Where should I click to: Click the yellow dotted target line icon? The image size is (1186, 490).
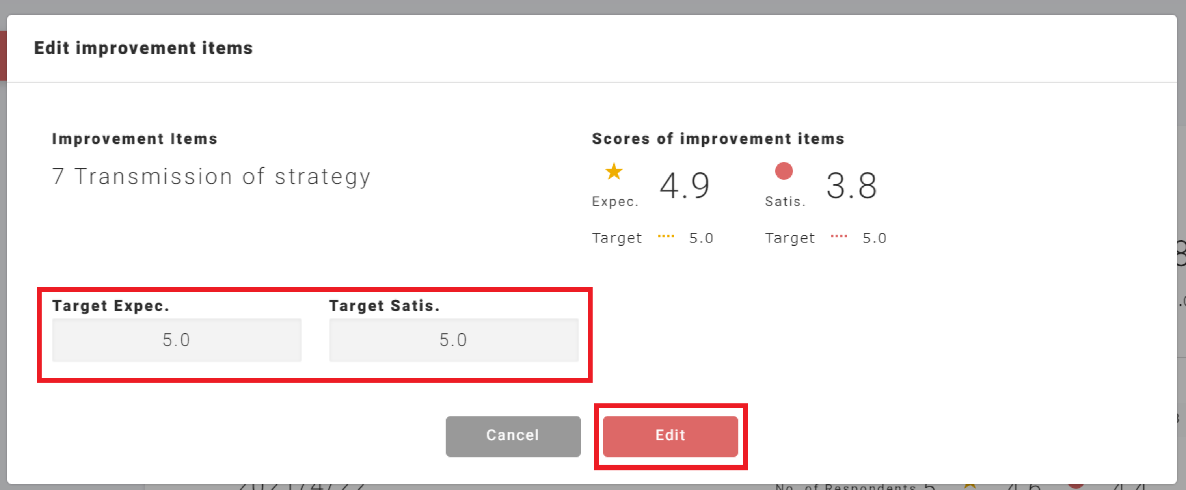pyautogui.click(x=666, y=238)
